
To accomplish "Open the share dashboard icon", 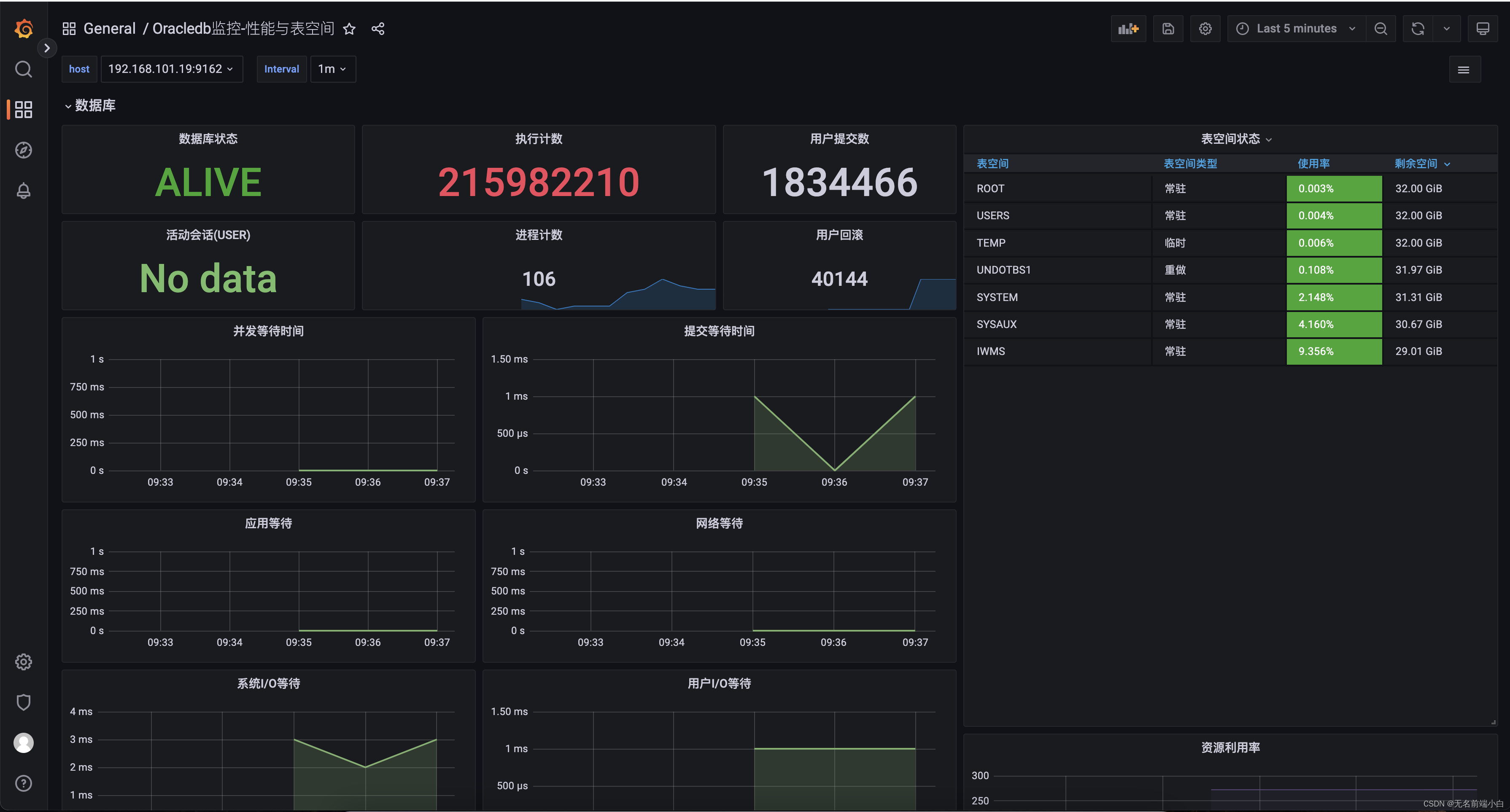I will pyautogui.click(x=378, y=28).
